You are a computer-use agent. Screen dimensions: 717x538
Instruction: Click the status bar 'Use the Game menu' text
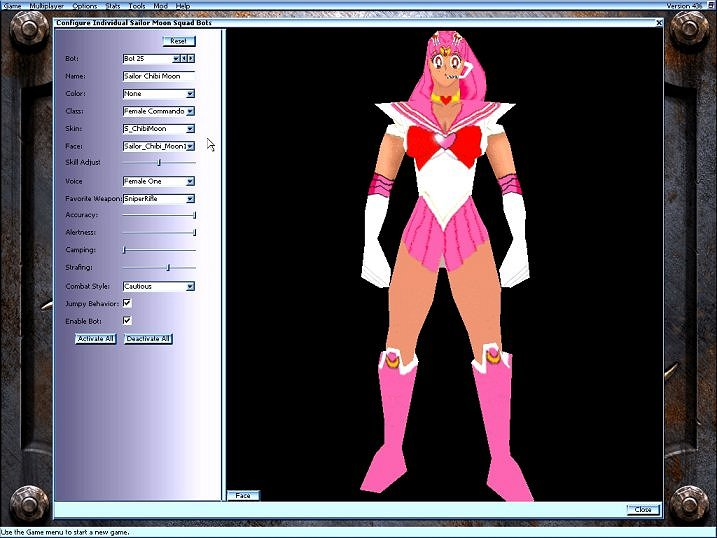[x=65, y=532]
